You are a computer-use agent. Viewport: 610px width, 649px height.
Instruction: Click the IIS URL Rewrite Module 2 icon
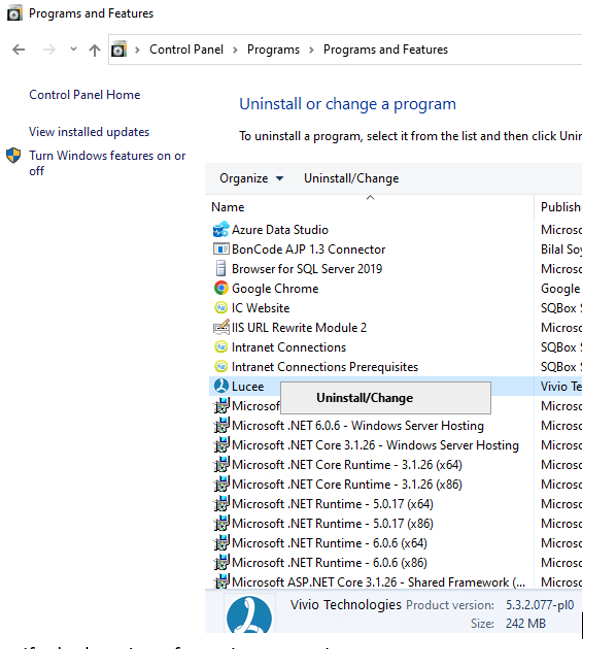click(x=221, y=327)
